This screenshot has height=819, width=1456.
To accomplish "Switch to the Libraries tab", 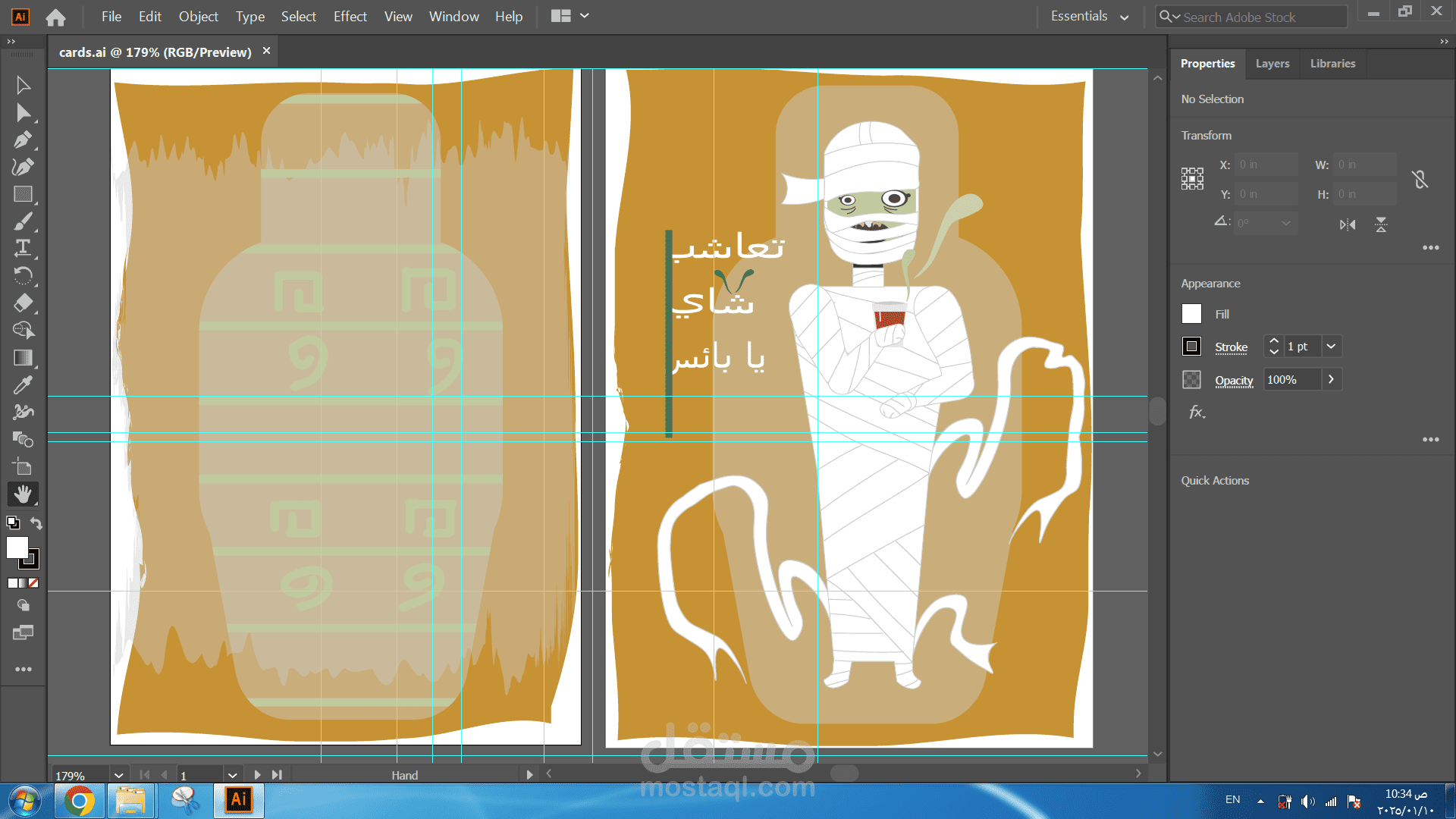I will (1332, 64).
